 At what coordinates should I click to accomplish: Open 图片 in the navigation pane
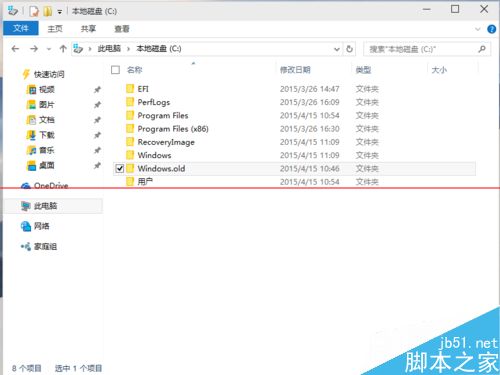click(x=47, y=105)
